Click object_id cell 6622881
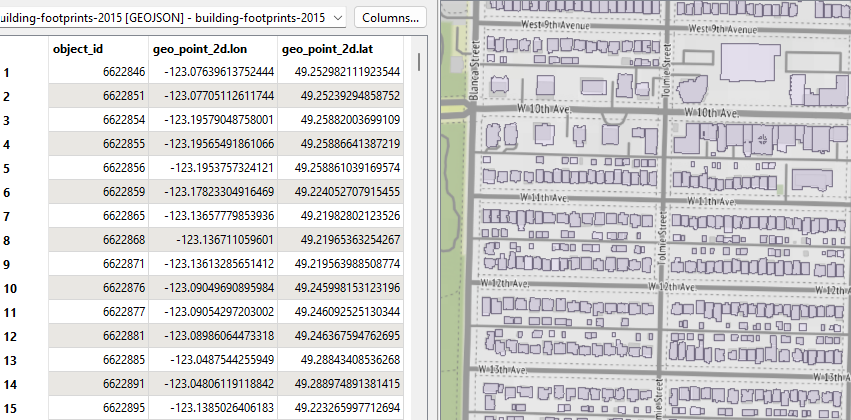Image resolution: width=851 pixels, height=420 pixels. click(x=98, y=336)
